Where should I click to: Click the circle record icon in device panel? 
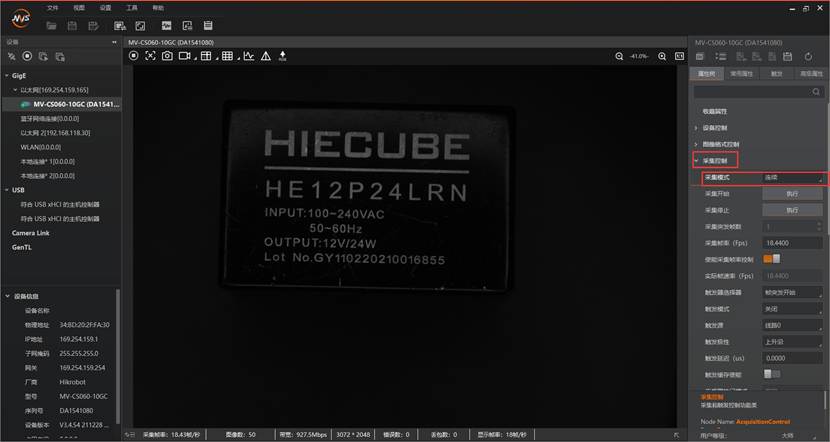[28, 56]
